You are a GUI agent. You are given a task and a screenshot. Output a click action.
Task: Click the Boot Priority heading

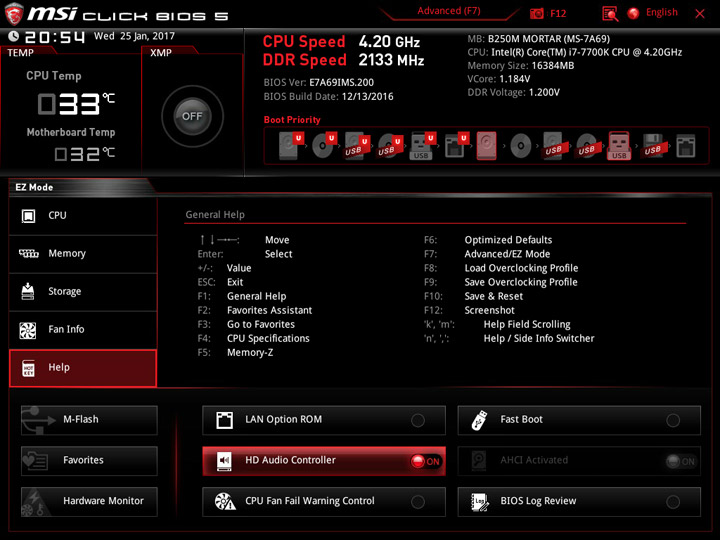tap(292, 120)
